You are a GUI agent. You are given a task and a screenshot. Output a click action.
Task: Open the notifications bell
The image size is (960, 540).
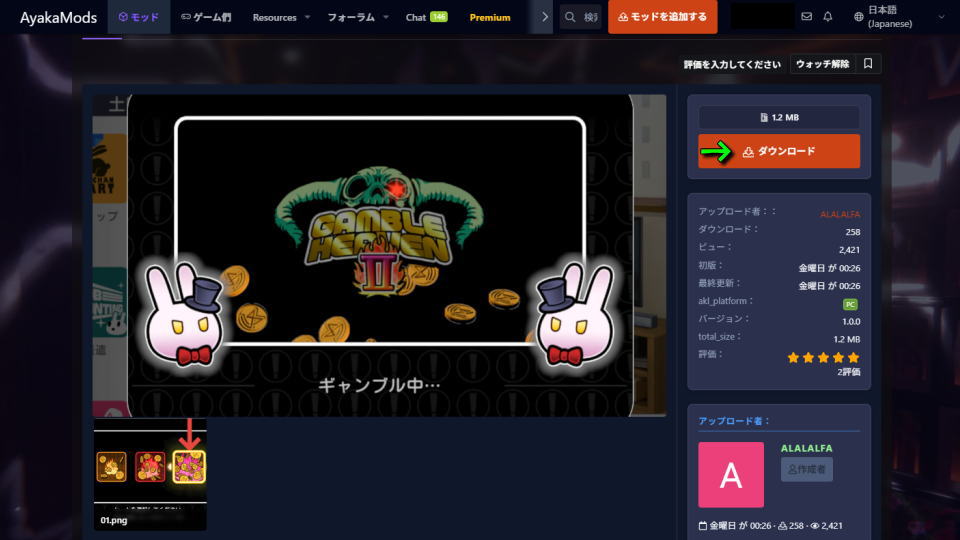(x=828, y=17)
